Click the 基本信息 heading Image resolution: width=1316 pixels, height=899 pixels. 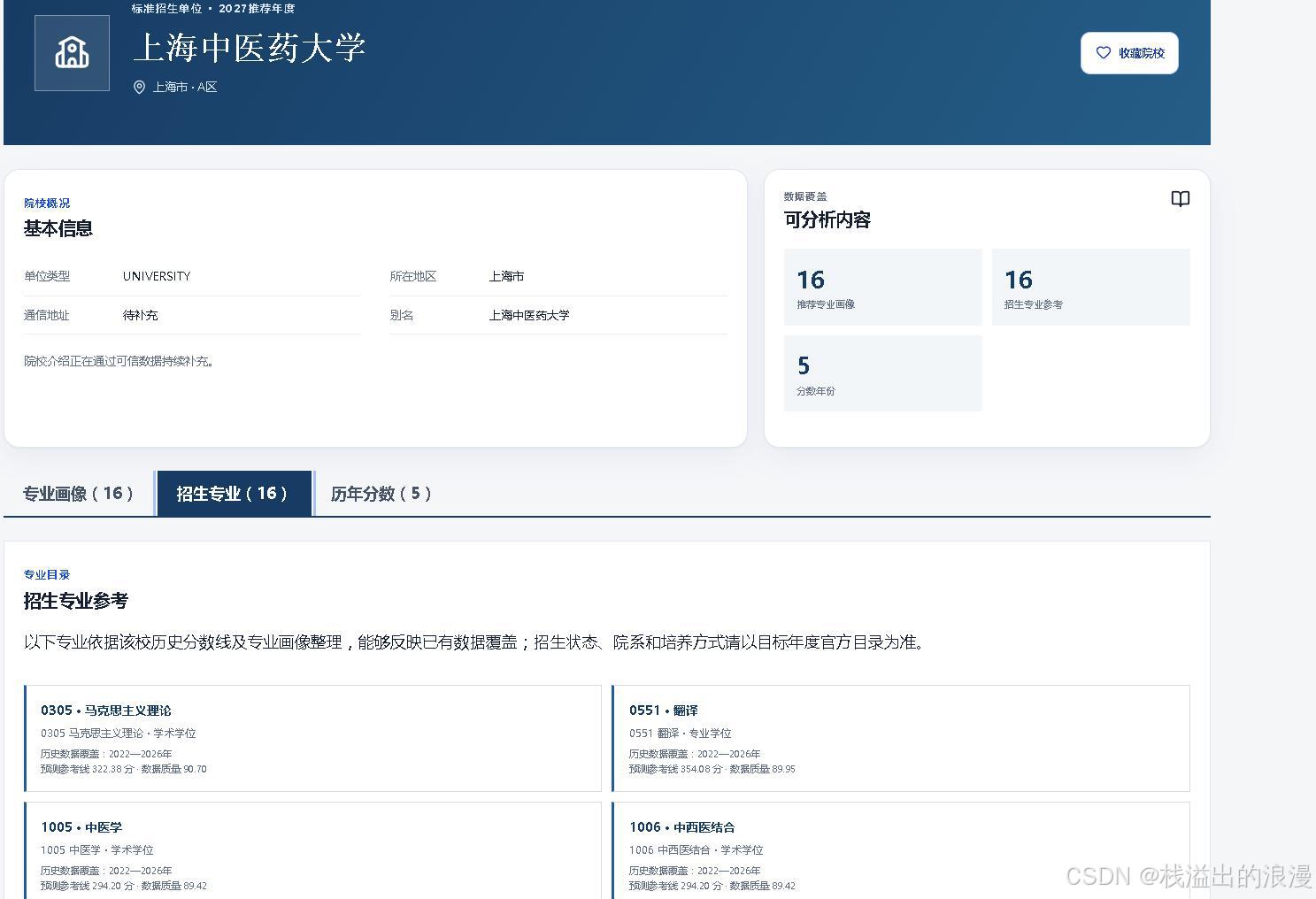(58, 228)
